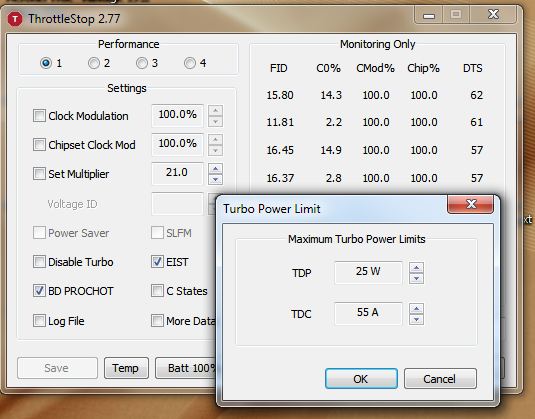The height and width of the screenshot is (419, 535).
Task: Click the FID column header
Action: coord(279,68)
